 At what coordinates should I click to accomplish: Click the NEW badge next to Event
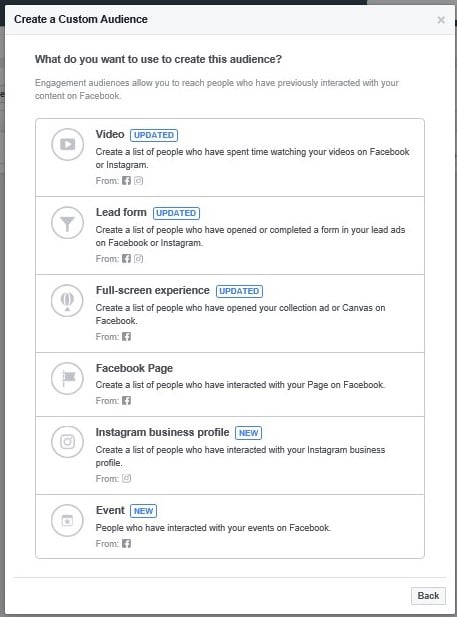[143, 511]
